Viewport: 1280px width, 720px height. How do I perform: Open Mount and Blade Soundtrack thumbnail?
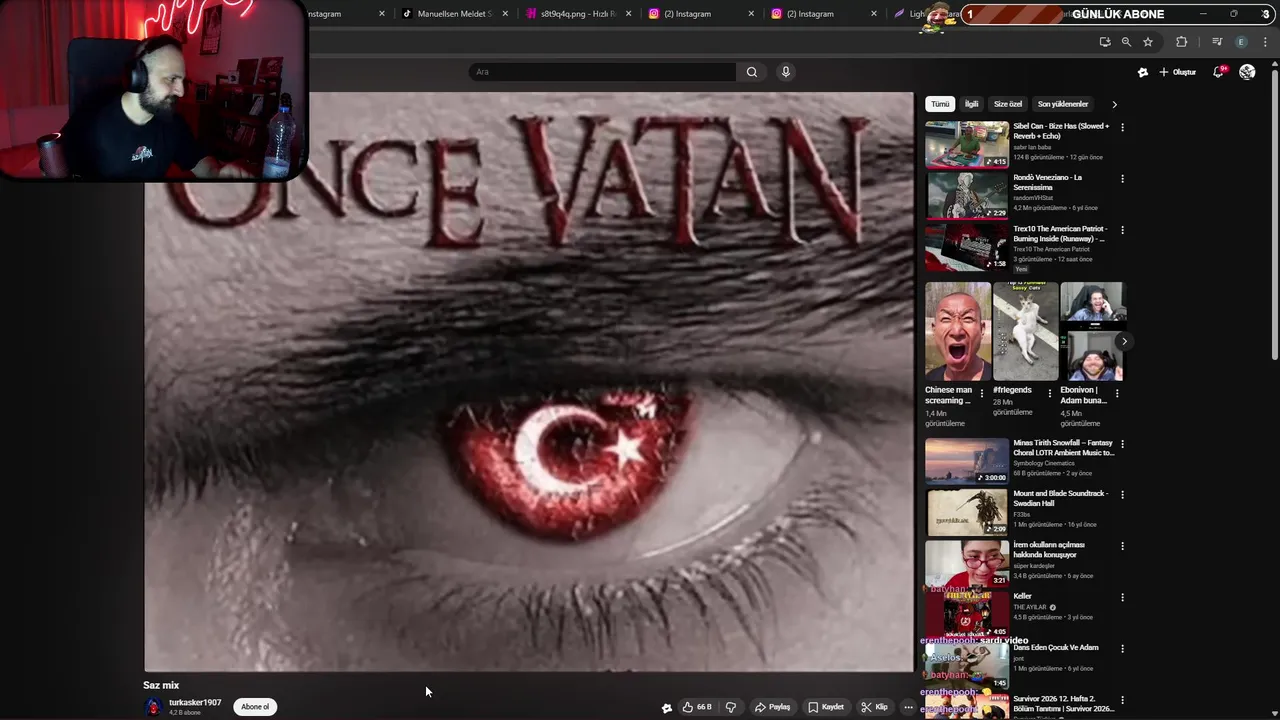tap(967, 512)
